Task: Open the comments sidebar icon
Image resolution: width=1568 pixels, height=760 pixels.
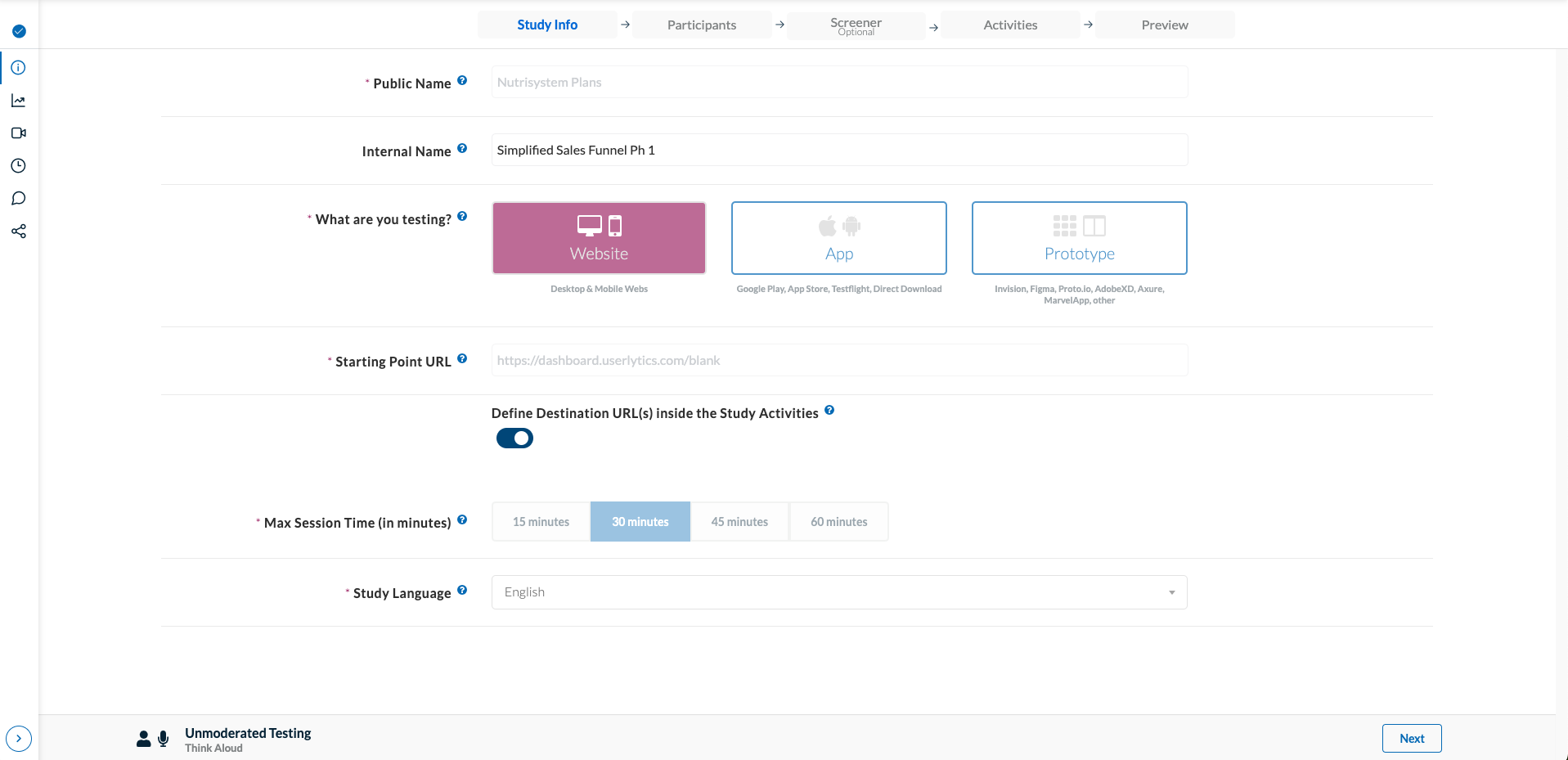Action: [x=19, y=198]
